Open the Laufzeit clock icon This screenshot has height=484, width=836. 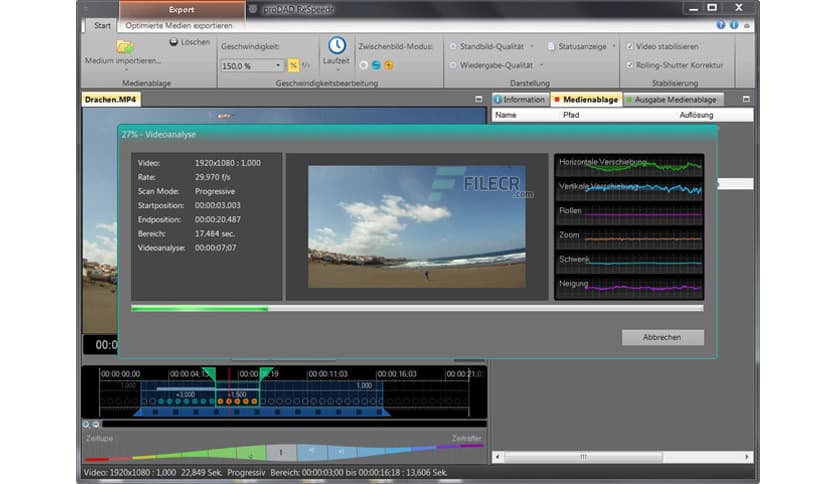(337, 46)
